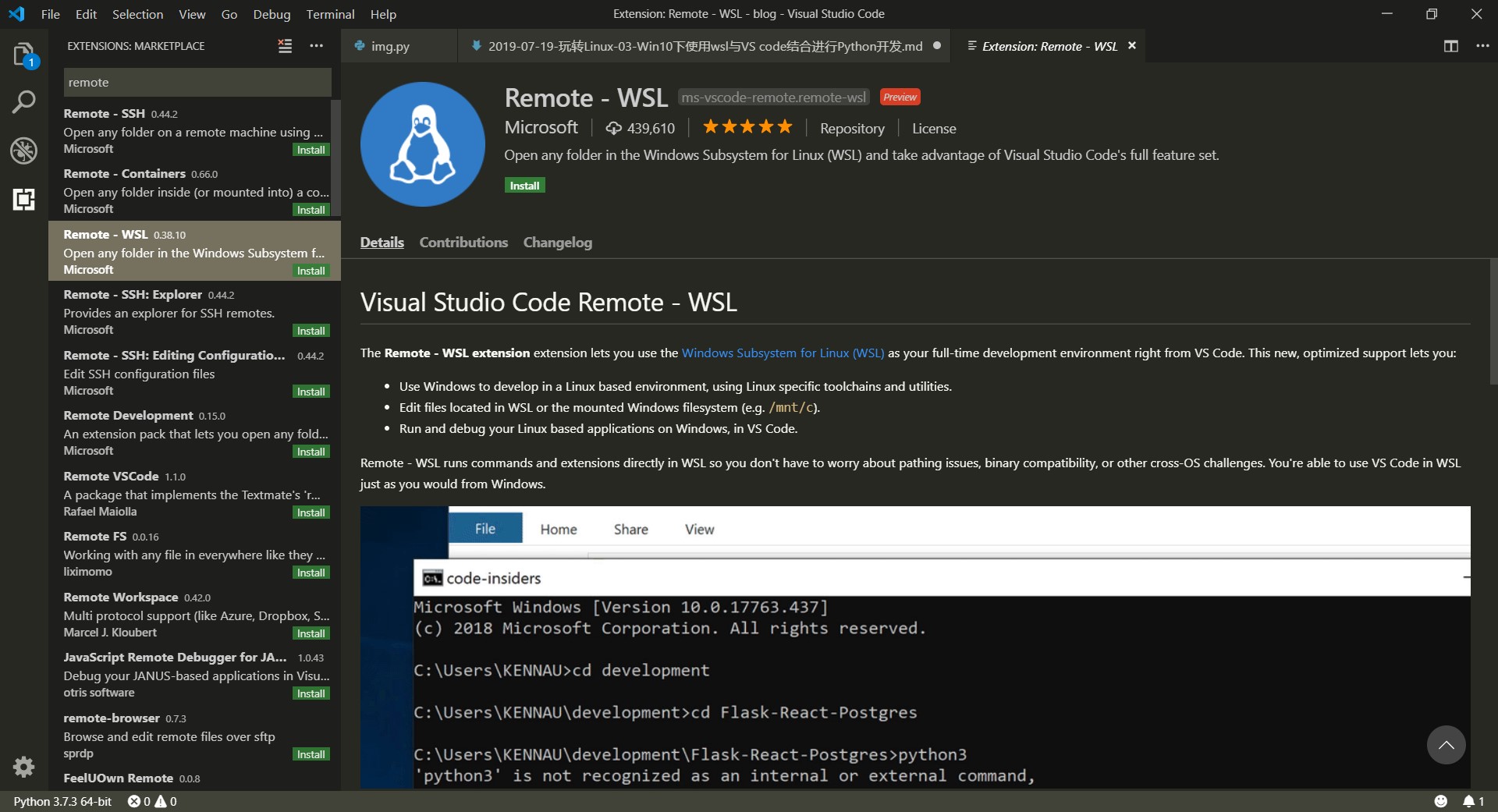Show errors and warnings in the status bar
This screenshot has width=1498, height=812.
tap(152, 801)
